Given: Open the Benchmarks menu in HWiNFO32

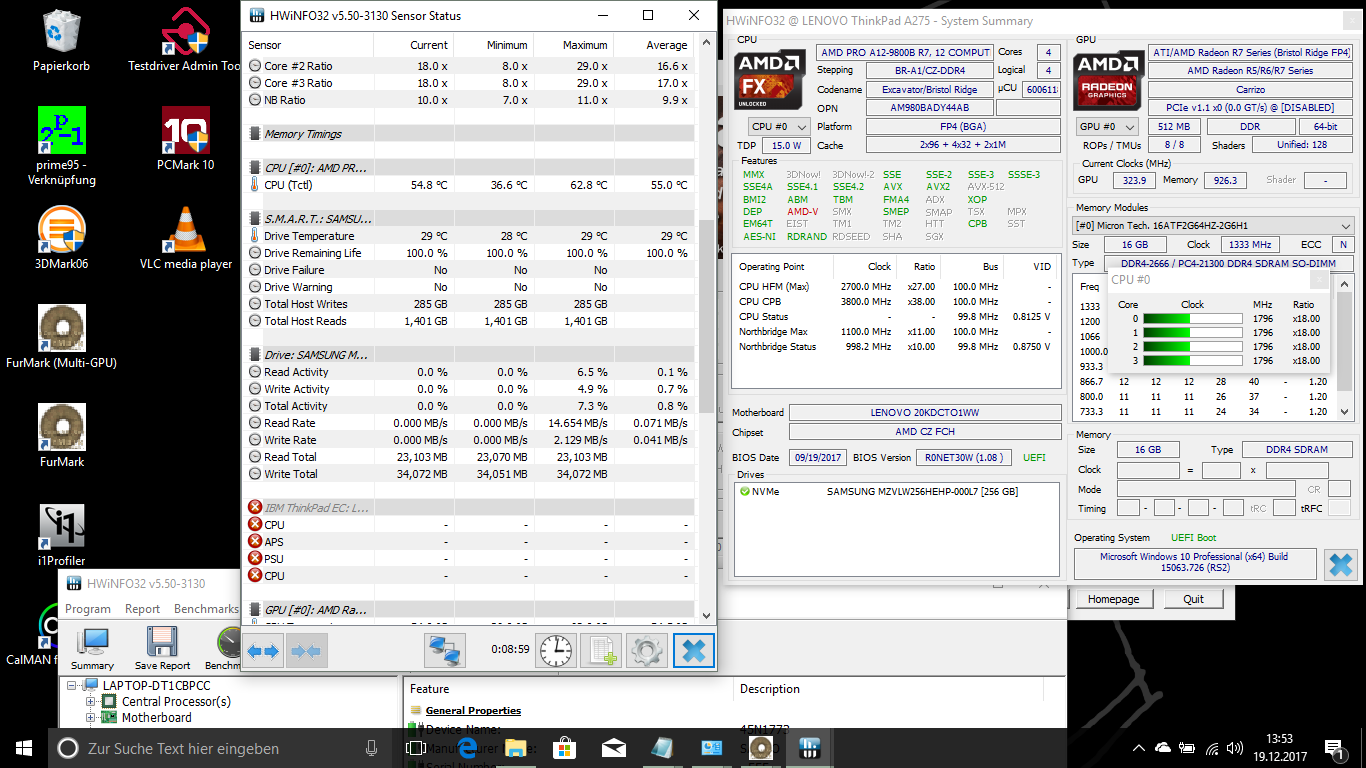Looking at the screenshot, I should pos(206,609).
